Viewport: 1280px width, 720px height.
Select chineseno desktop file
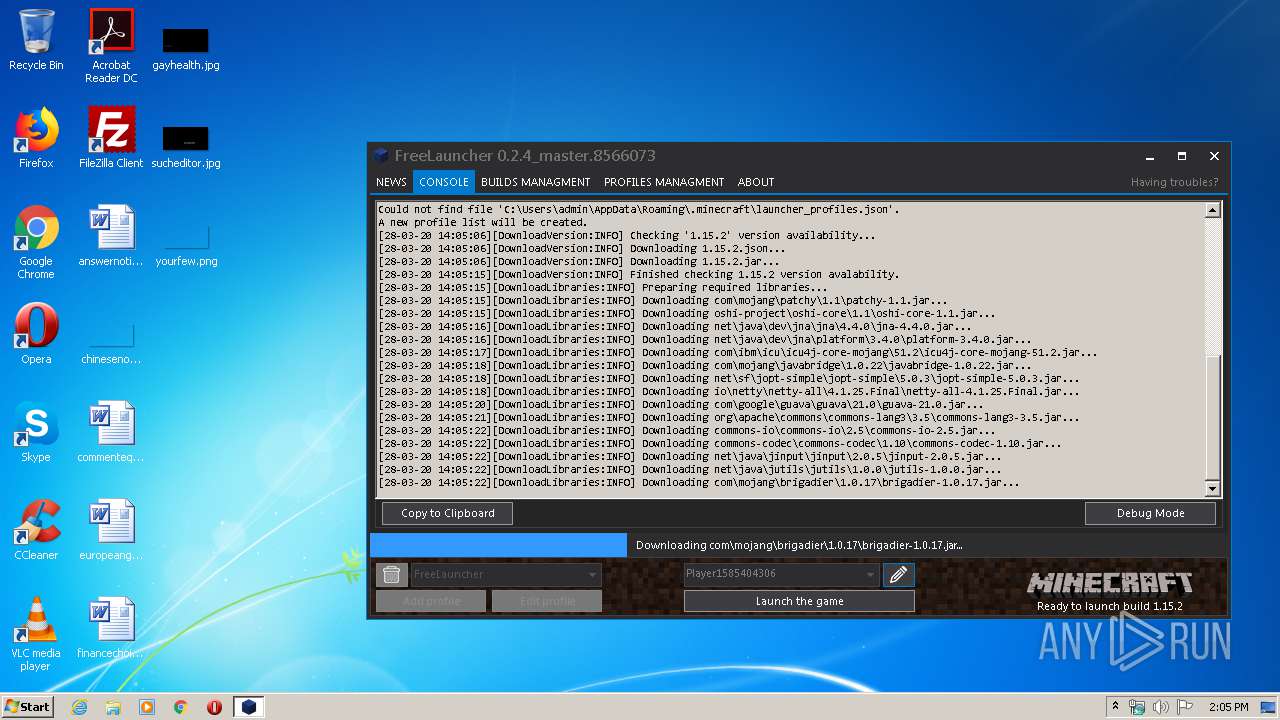click(x=111, y=342)
